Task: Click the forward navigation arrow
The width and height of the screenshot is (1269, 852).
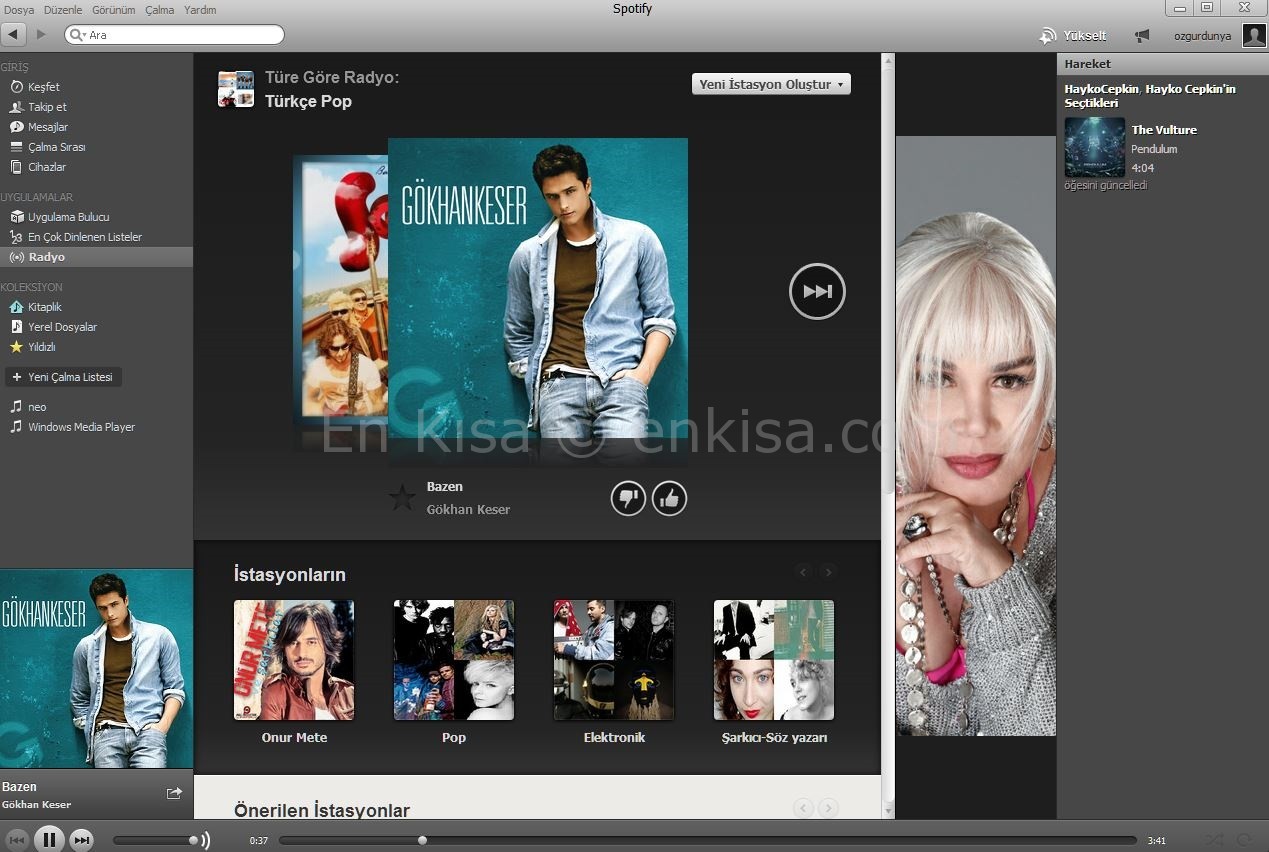Action: point(41,34)
